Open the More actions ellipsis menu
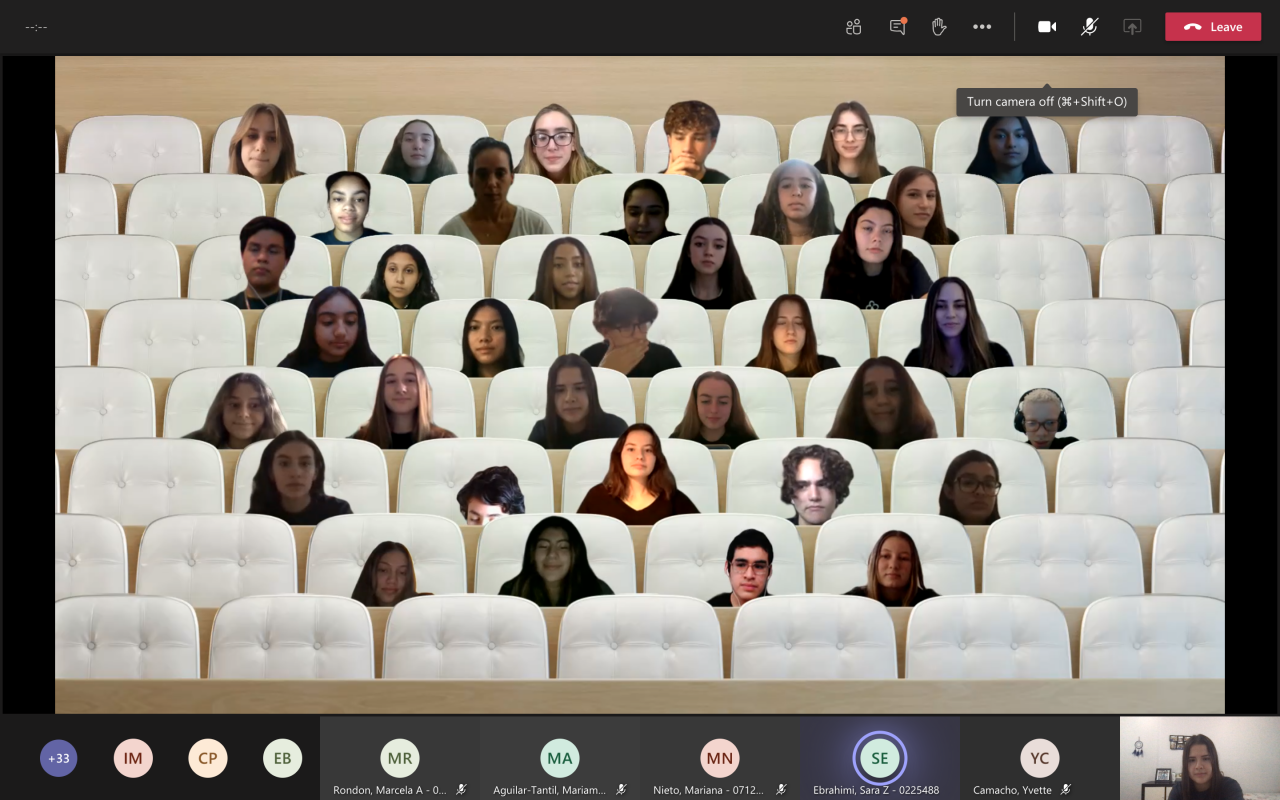This screenshot has width=1280, height=800. pos(982,27)
